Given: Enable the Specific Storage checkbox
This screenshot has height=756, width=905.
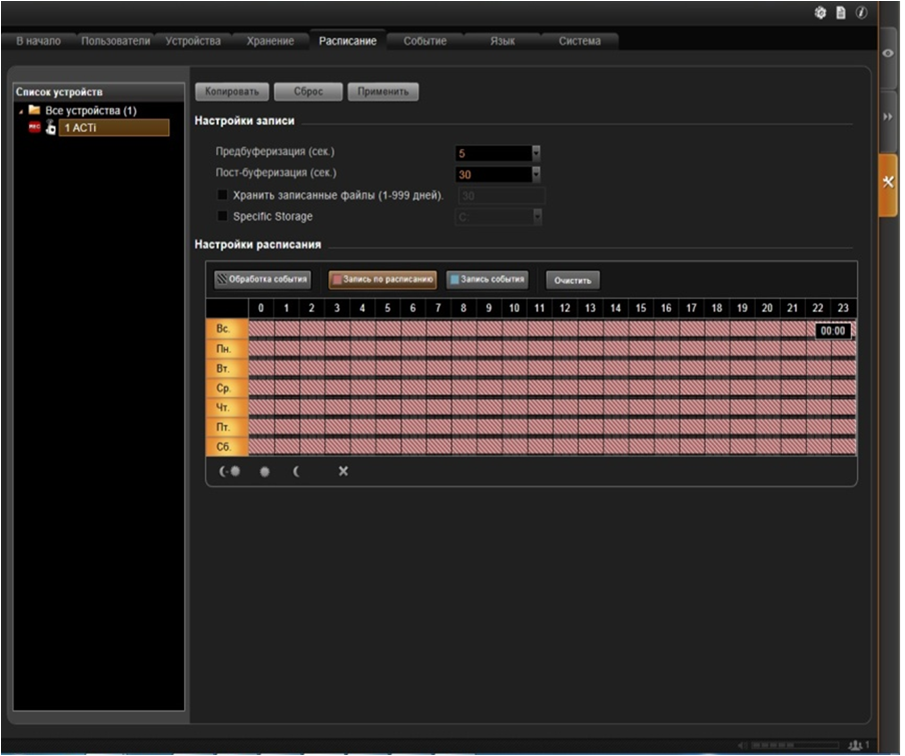Looking at the screenshot, I should 222,216.
